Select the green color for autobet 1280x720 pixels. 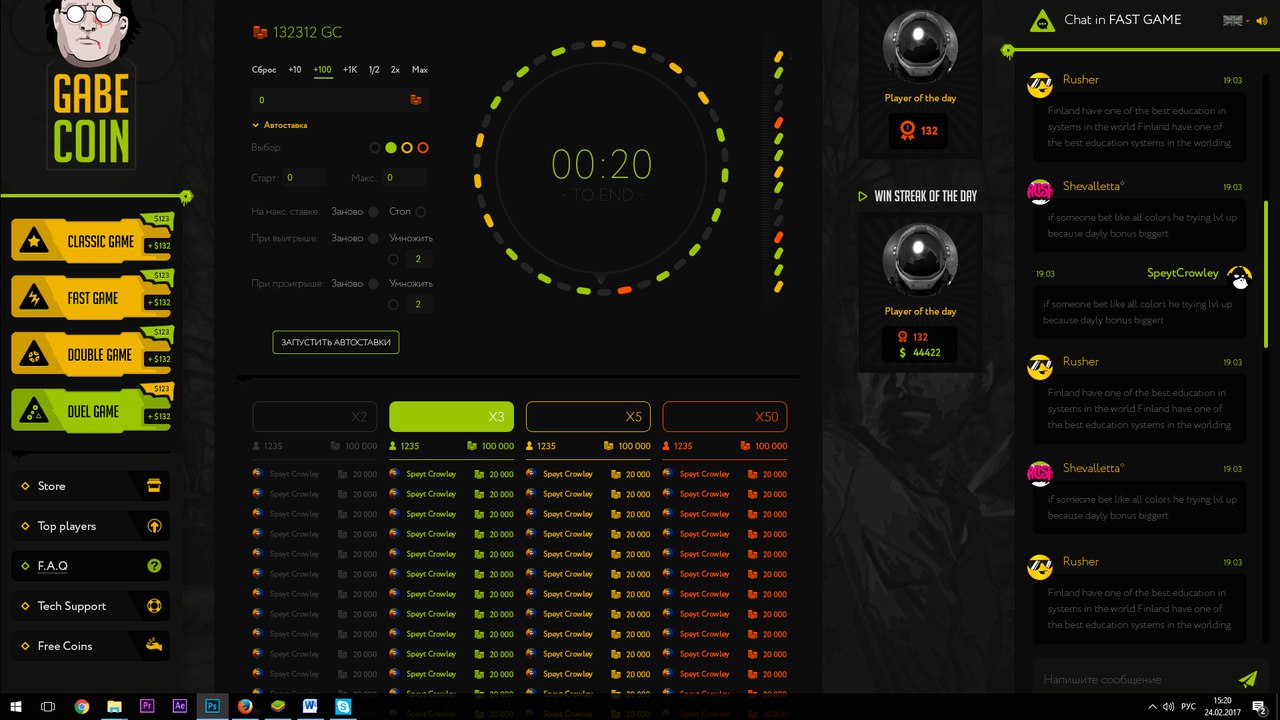click(391, 148)
